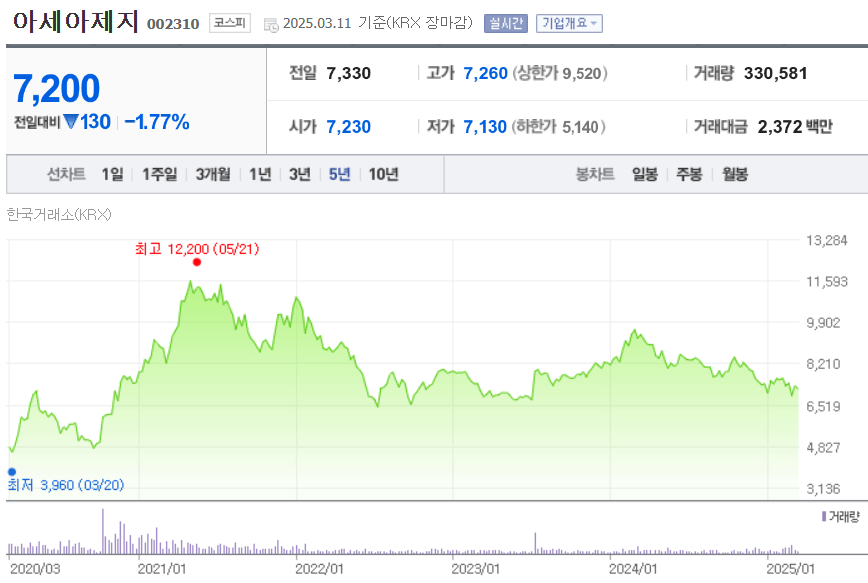Select the 1일 line chart period
Screen dimensions: 868x583
(x=112, y=174)
